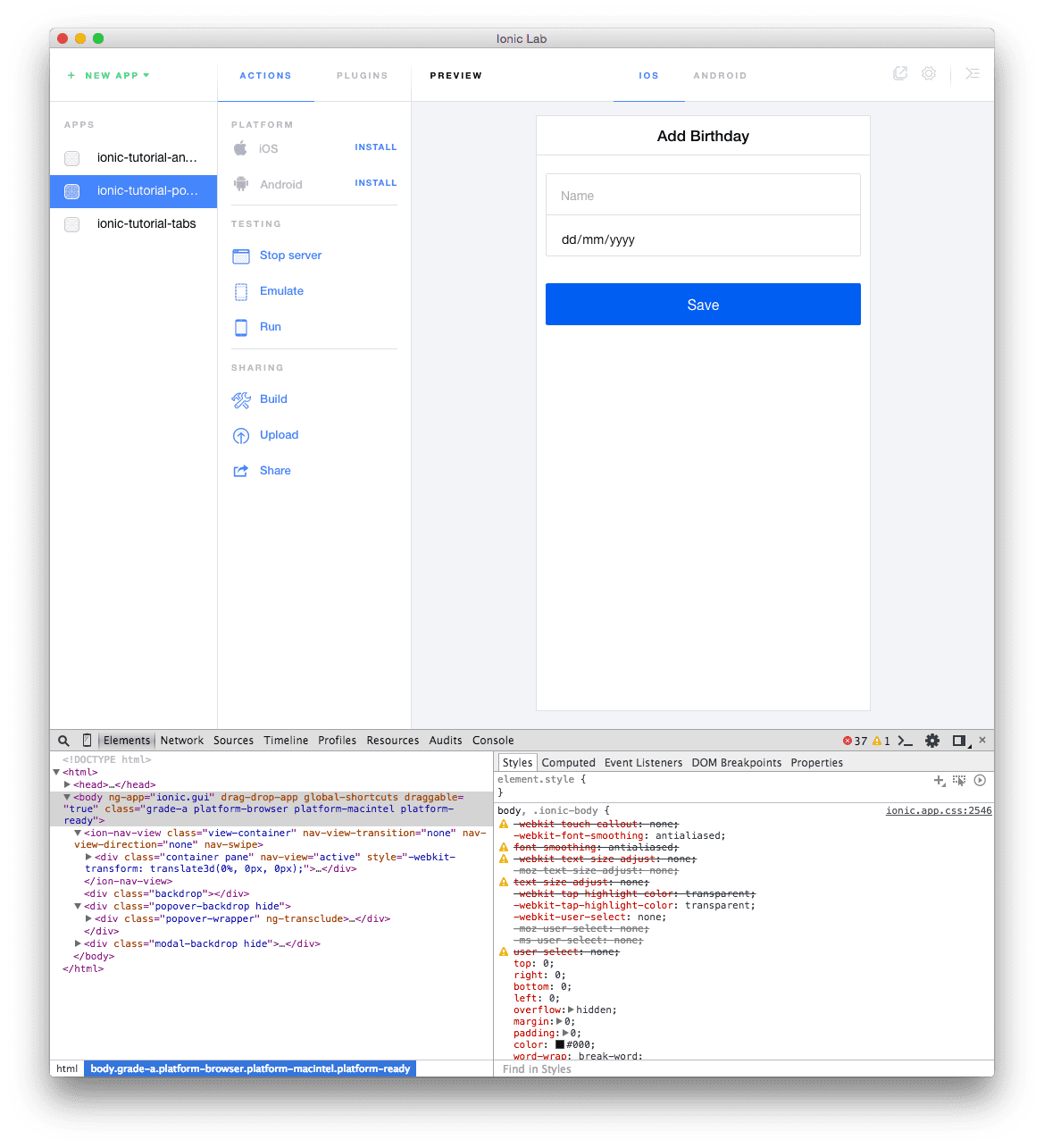Click the Share icon
Screen dimensions: 1044x1148
click(241, 470)
